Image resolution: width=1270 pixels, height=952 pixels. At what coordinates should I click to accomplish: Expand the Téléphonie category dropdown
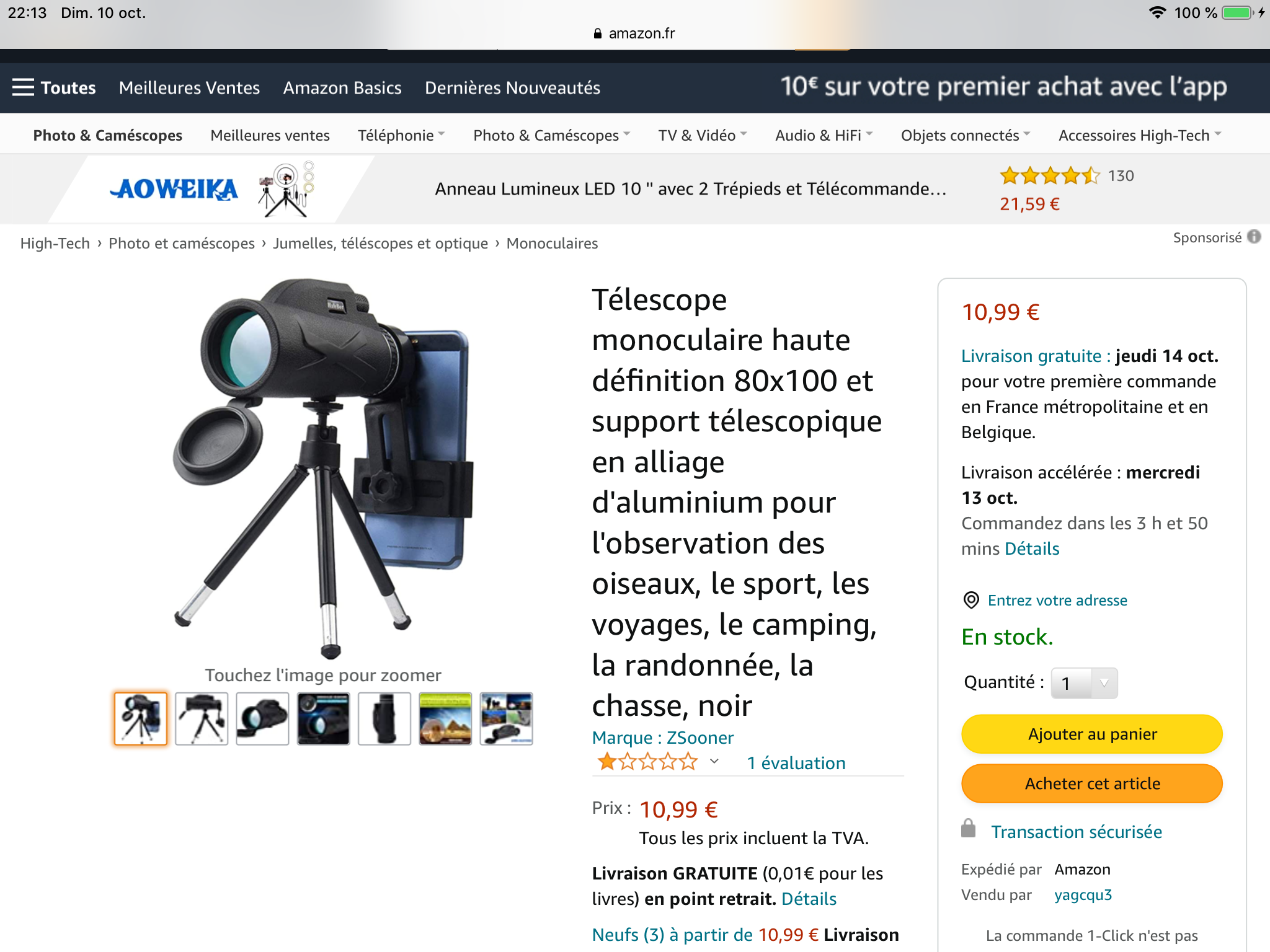click(x=401, y=135)
